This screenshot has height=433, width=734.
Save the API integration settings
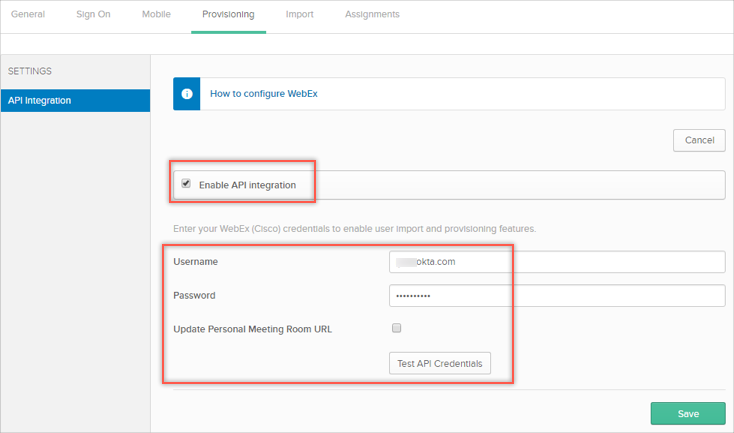click(x=687, y=413)
